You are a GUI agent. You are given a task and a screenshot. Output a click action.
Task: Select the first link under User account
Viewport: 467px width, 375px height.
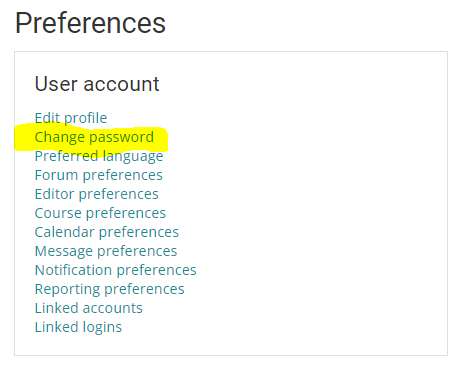[71, 118]
